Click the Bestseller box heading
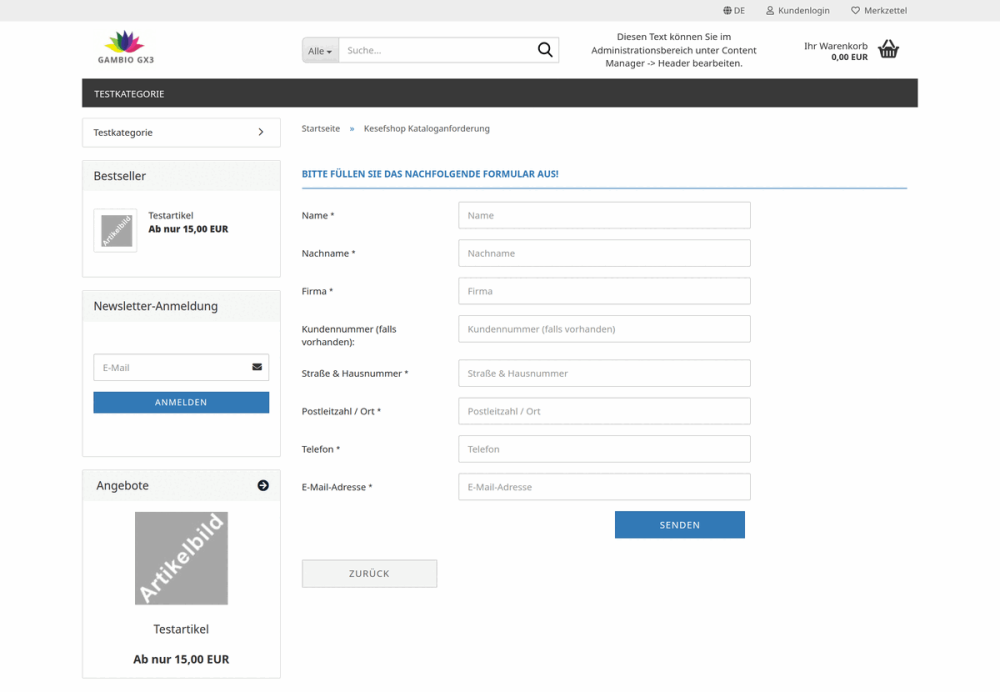The image size is (1000, 692). (120, 176)
